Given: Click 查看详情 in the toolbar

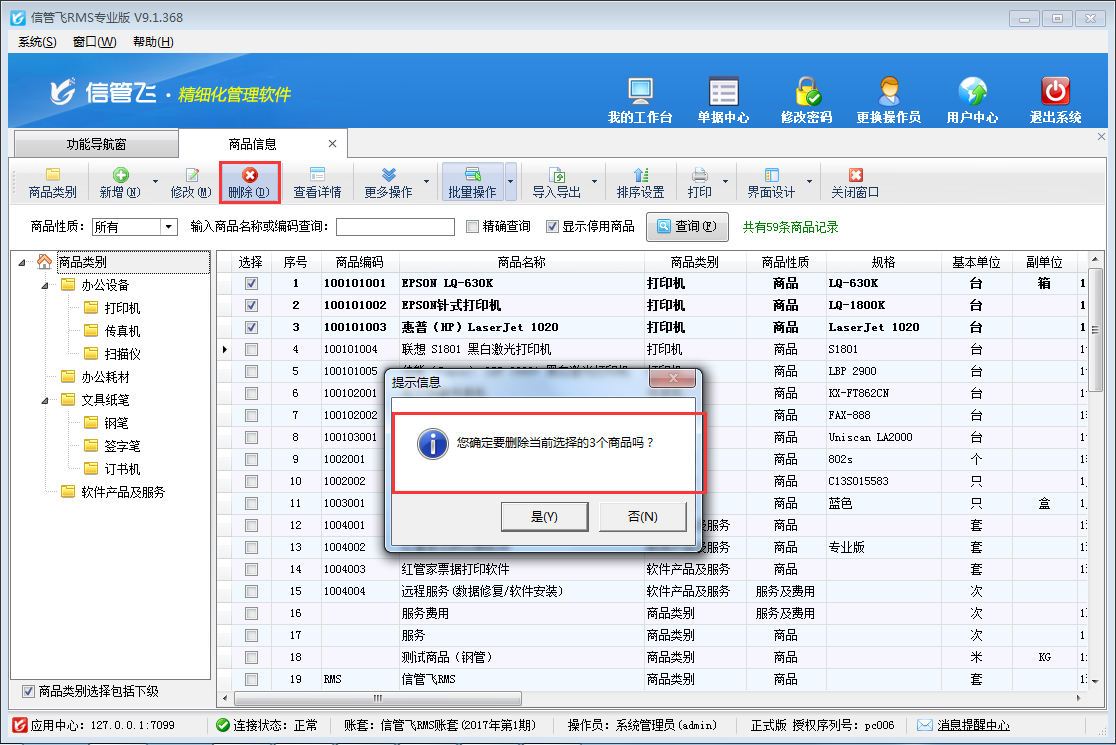Looking at the screenshot, I should pos(317,183).
